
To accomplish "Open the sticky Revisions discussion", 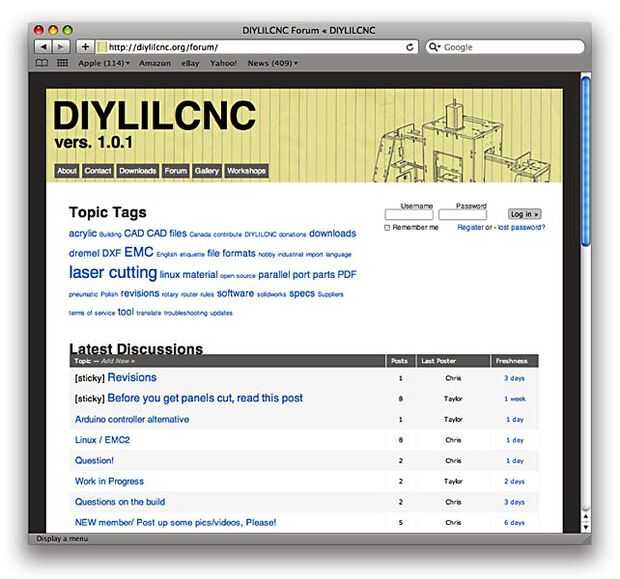I will (x=132, y=378).
